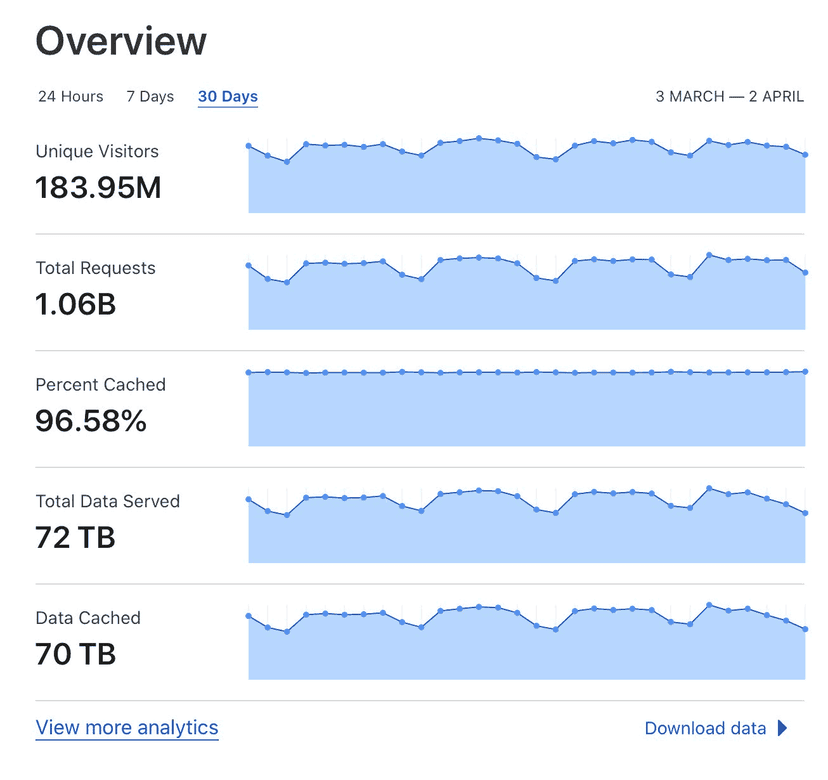Click the Total Requests label
Viewport: 828px width, 780px height.
pyautogui.click(x=95, y=268)
